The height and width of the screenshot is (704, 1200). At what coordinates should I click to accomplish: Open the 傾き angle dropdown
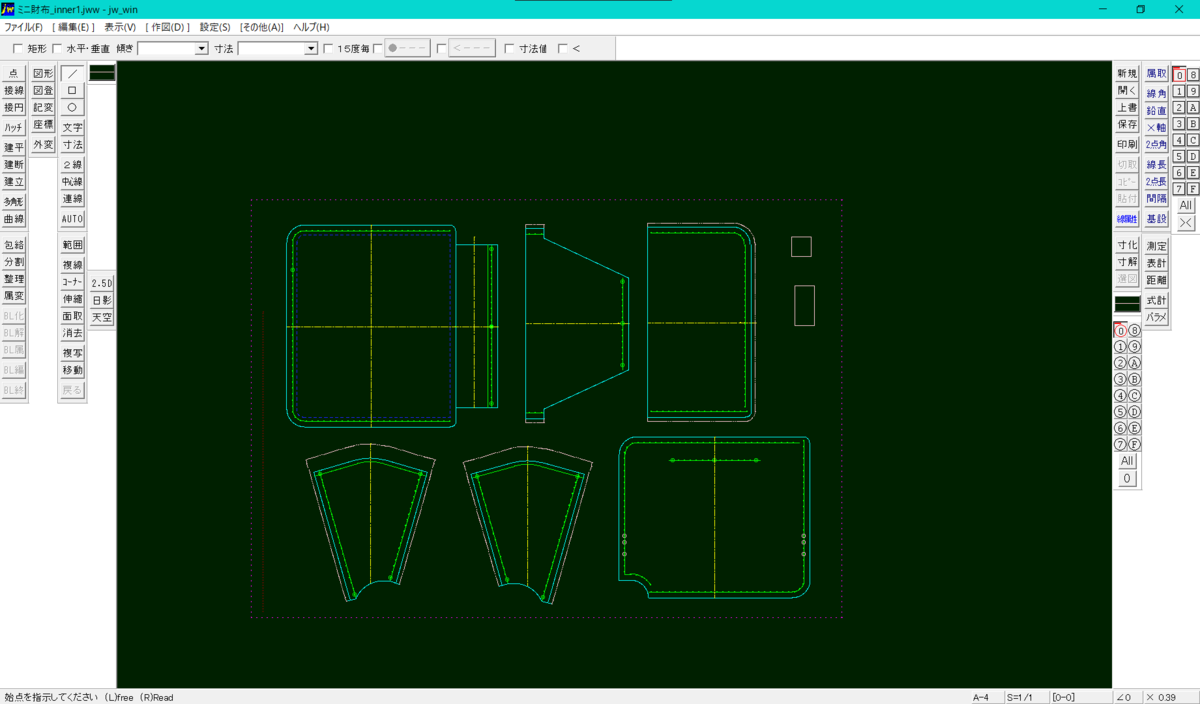point(202,48)
